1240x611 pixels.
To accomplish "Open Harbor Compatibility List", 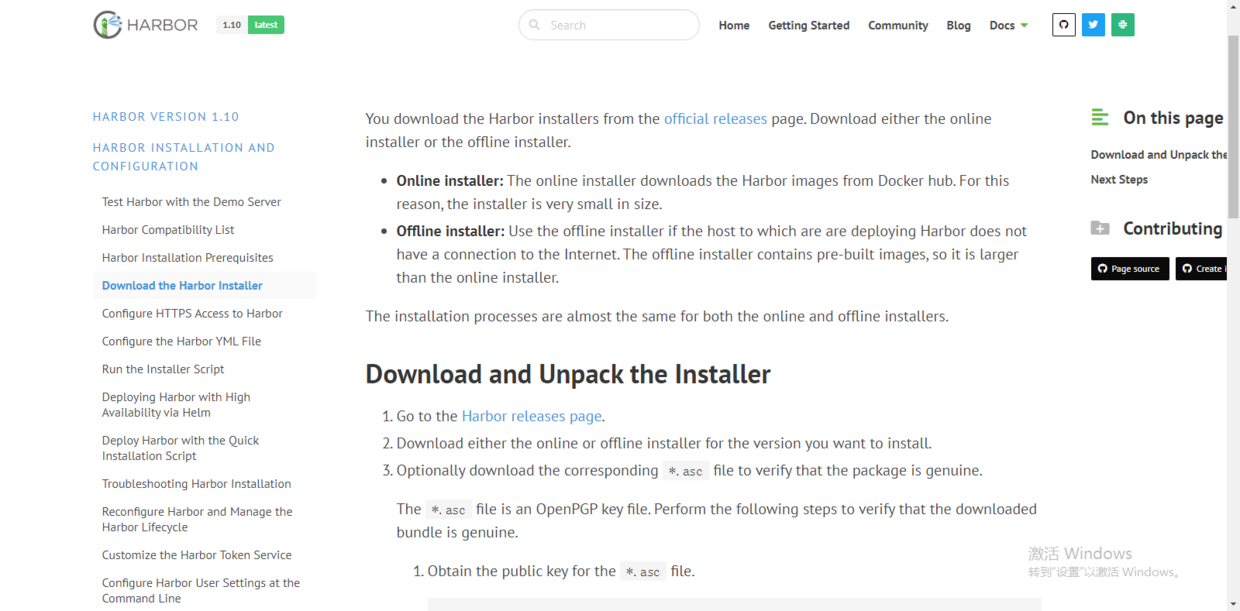I will [x=168, y=230].
